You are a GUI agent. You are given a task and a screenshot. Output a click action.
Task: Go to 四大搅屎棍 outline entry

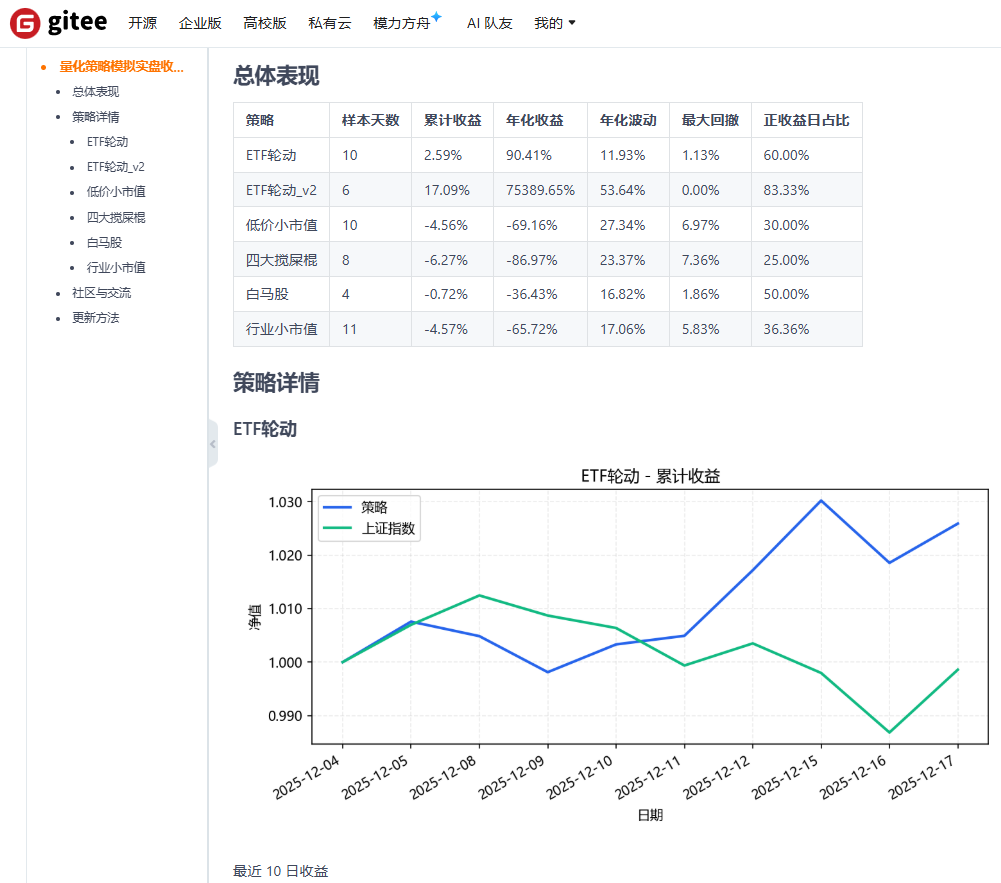tap(116, 217)
